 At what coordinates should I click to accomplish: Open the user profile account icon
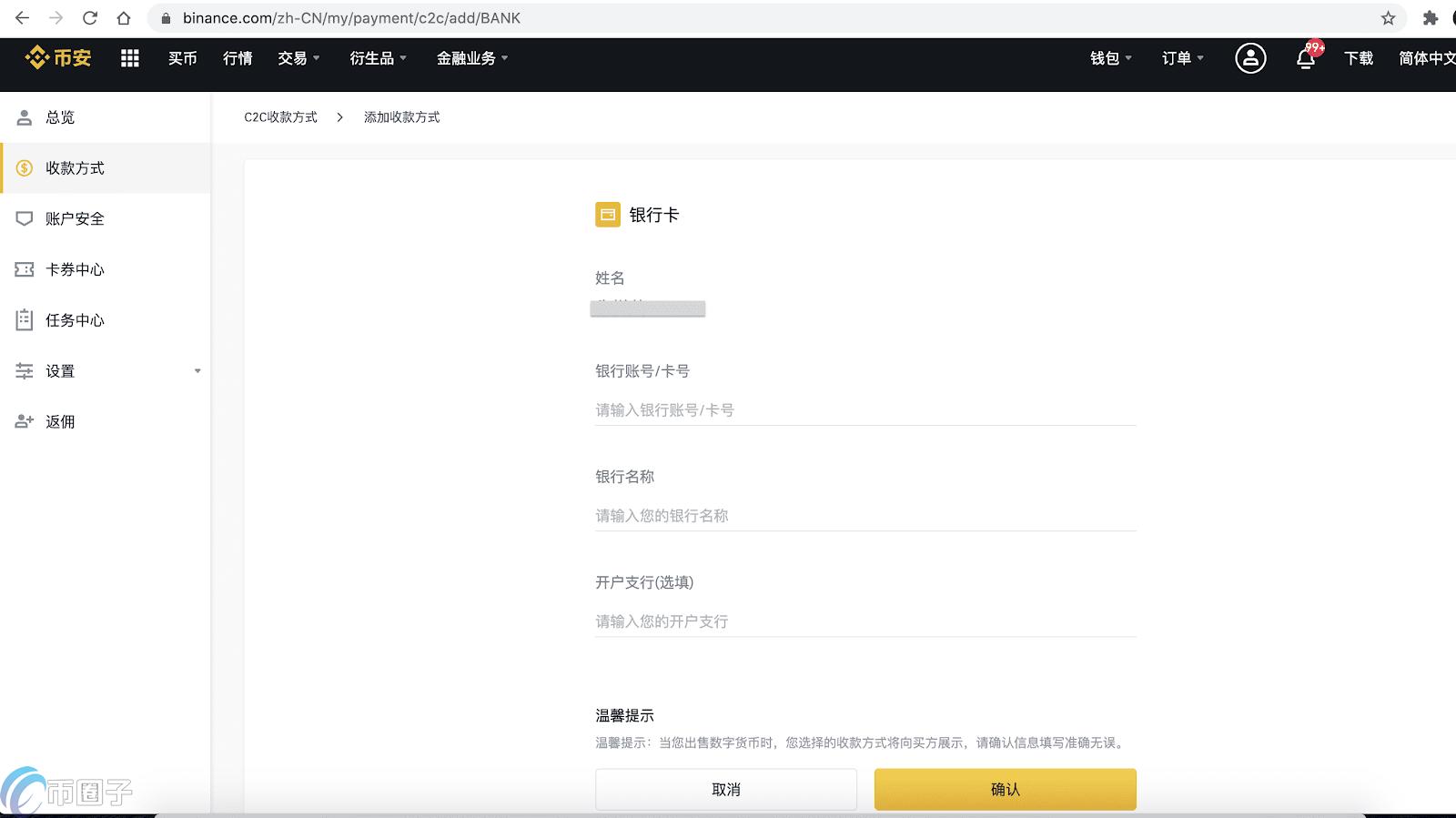click(x=1249, y=58)
